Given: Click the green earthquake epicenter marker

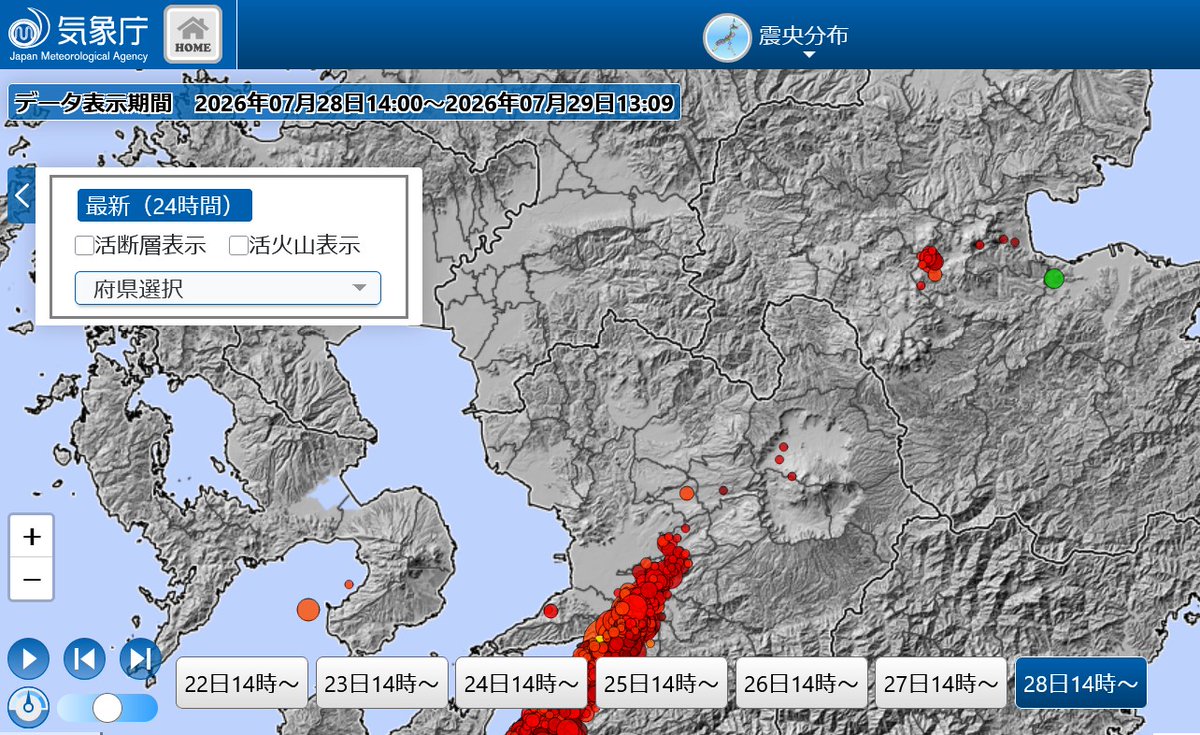Looking at the screenshot, I should coord(1054,279).
